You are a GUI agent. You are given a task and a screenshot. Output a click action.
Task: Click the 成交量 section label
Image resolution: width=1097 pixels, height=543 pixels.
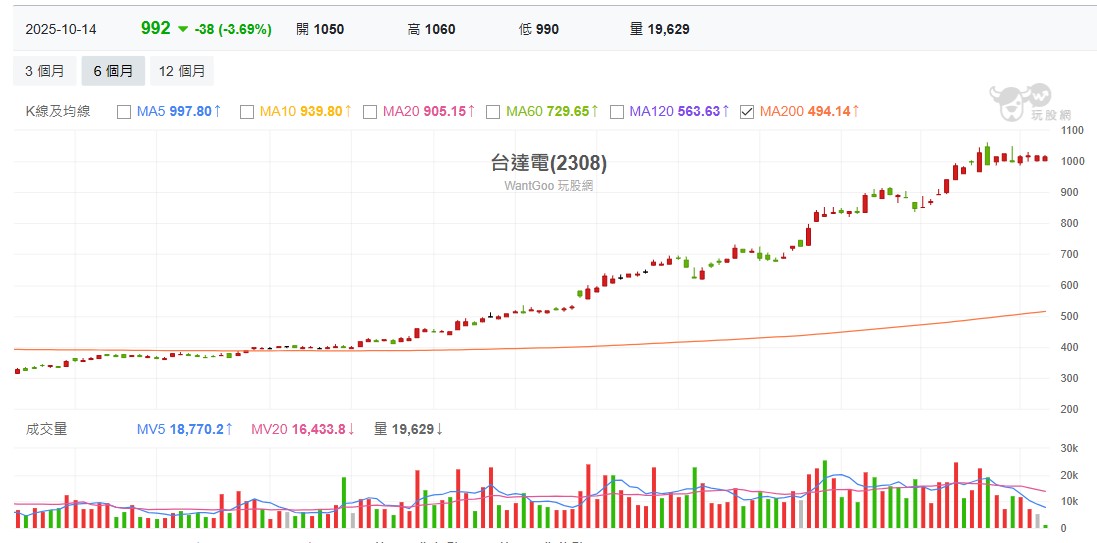pyautogui.click(x=46, y=429)
